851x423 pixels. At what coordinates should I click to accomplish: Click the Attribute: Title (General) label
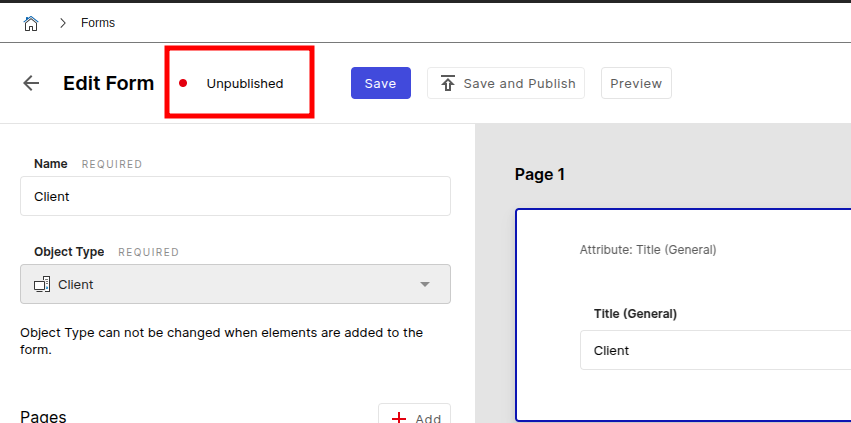click(648, 250)
